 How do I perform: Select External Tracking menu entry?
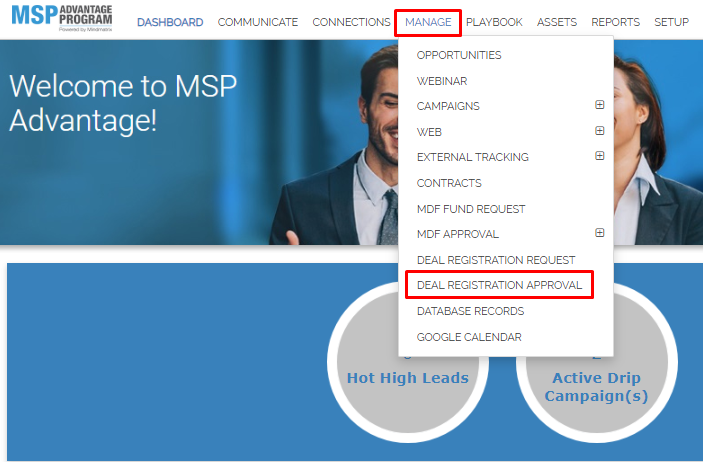click(473, 157)
